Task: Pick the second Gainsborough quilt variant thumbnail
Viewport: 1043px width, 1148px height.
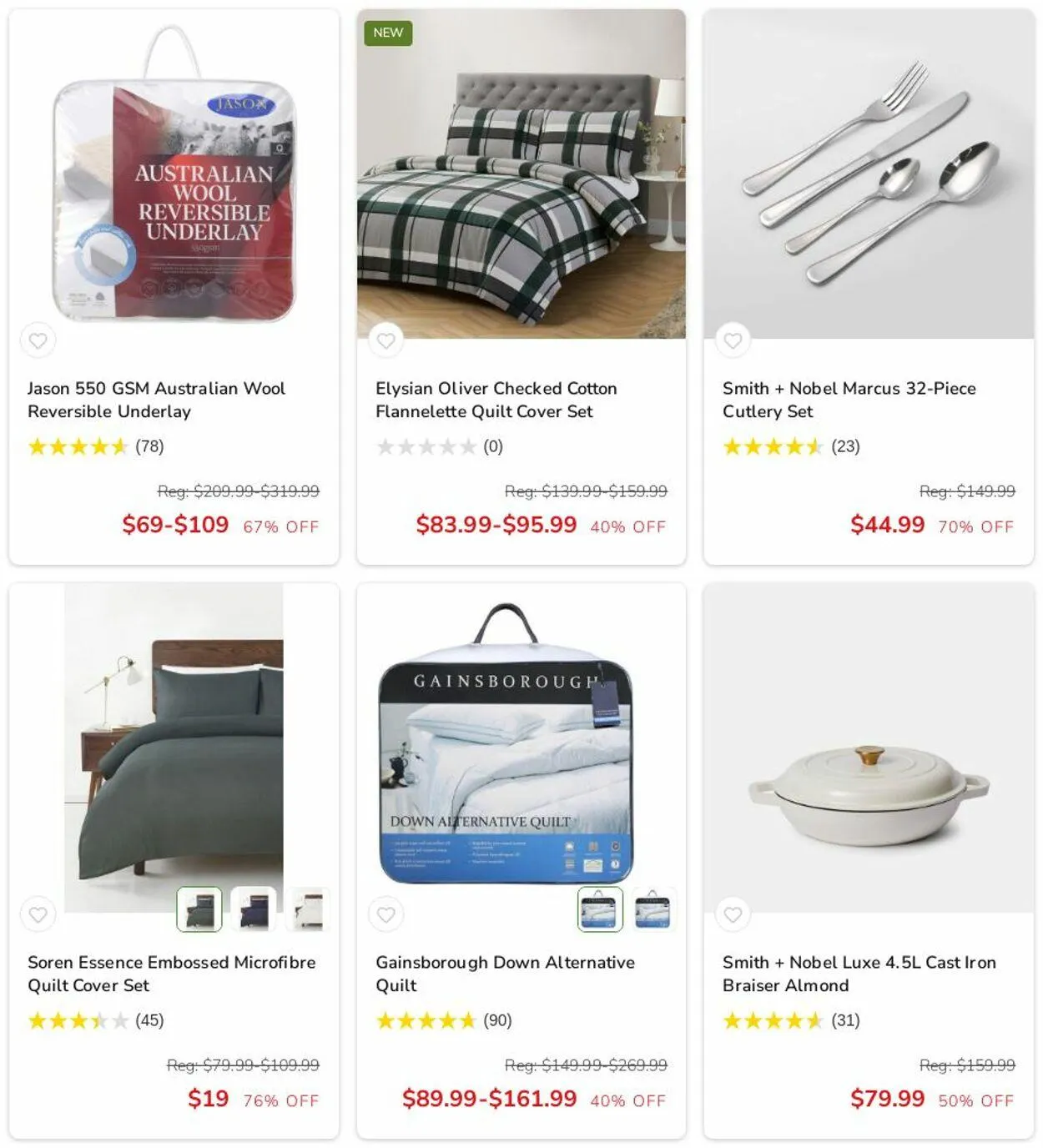Action: [x=654, y=909]
